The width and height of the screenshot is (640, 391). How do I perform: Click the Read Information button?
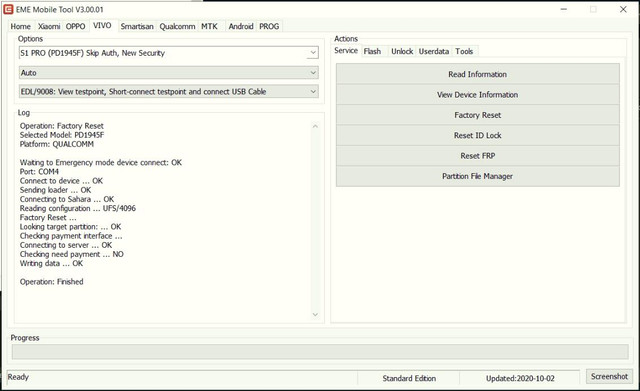coord(478,74)
